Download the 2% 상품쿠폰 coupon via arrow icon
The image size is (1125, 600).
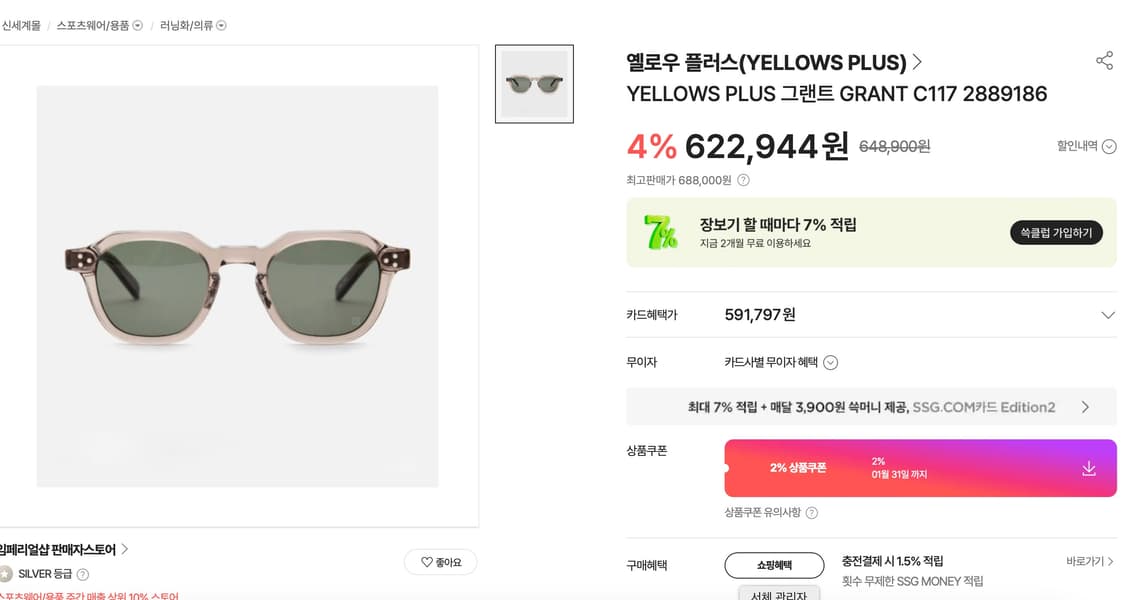click(1089, 468)
